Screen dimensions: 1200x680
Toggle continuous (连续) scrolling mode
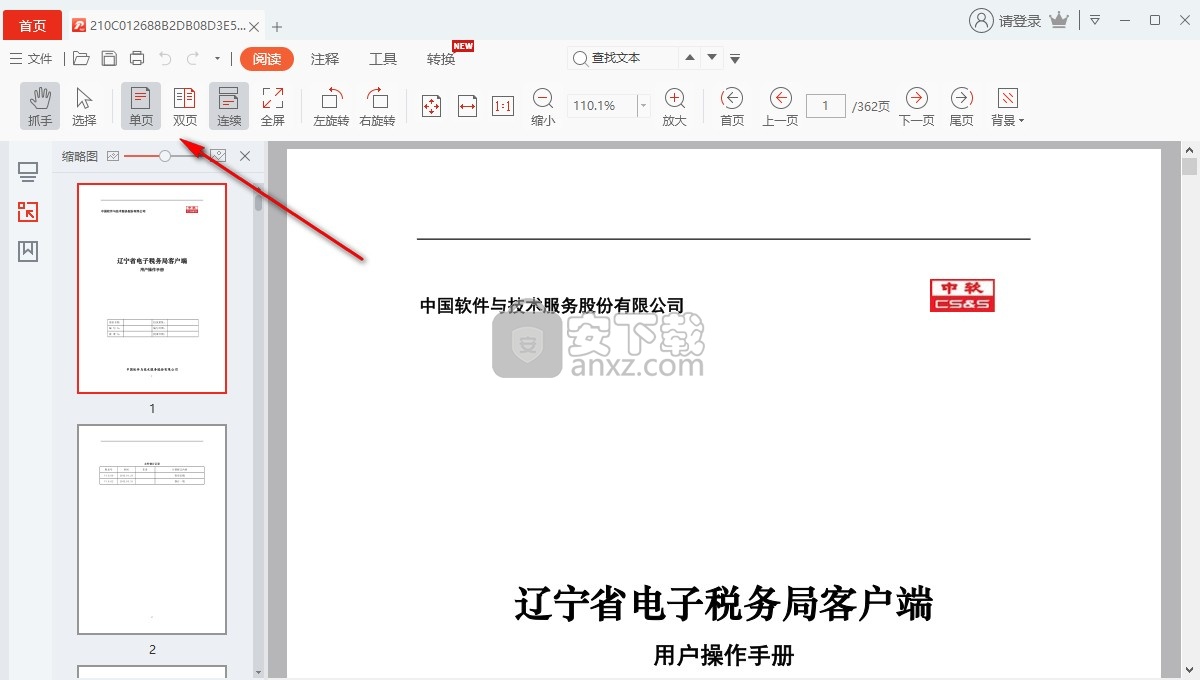[229, 106]
